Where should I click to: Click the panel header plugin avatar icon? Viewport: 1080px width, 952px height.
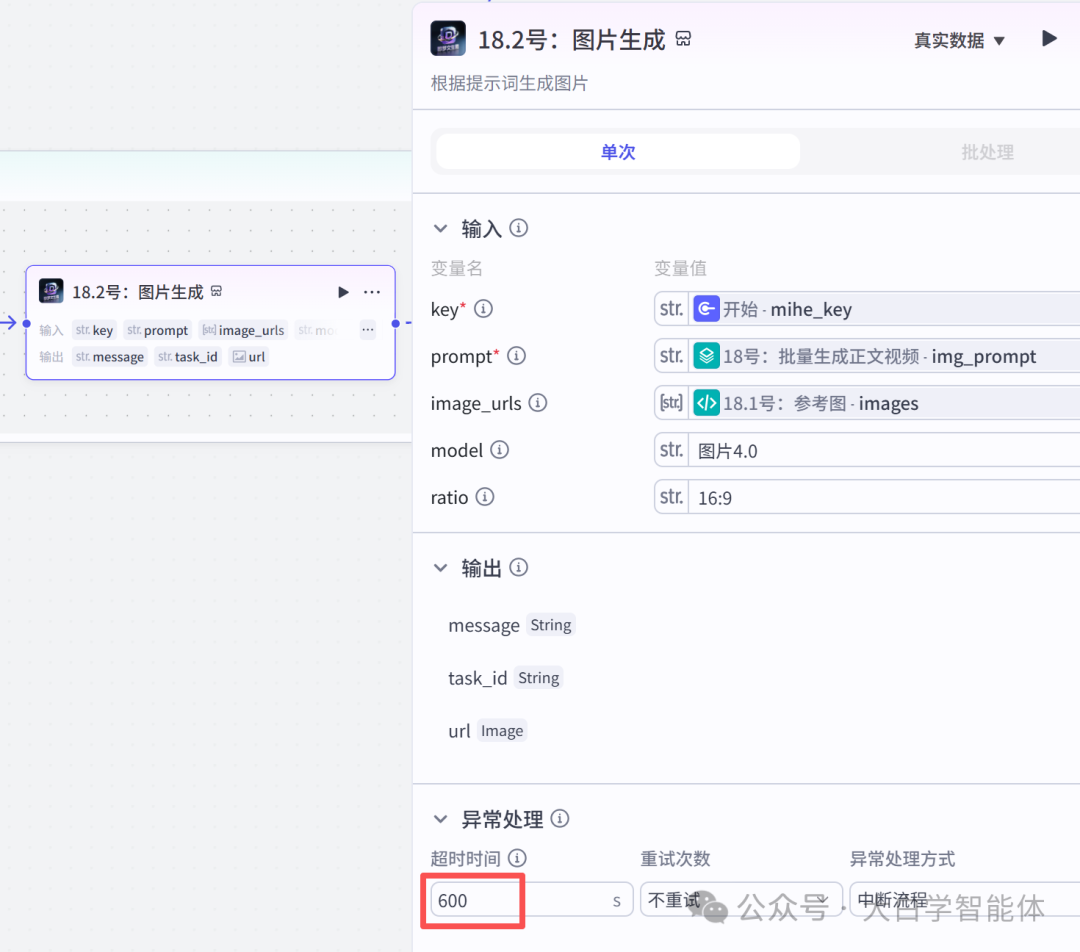tap(448, 38)
